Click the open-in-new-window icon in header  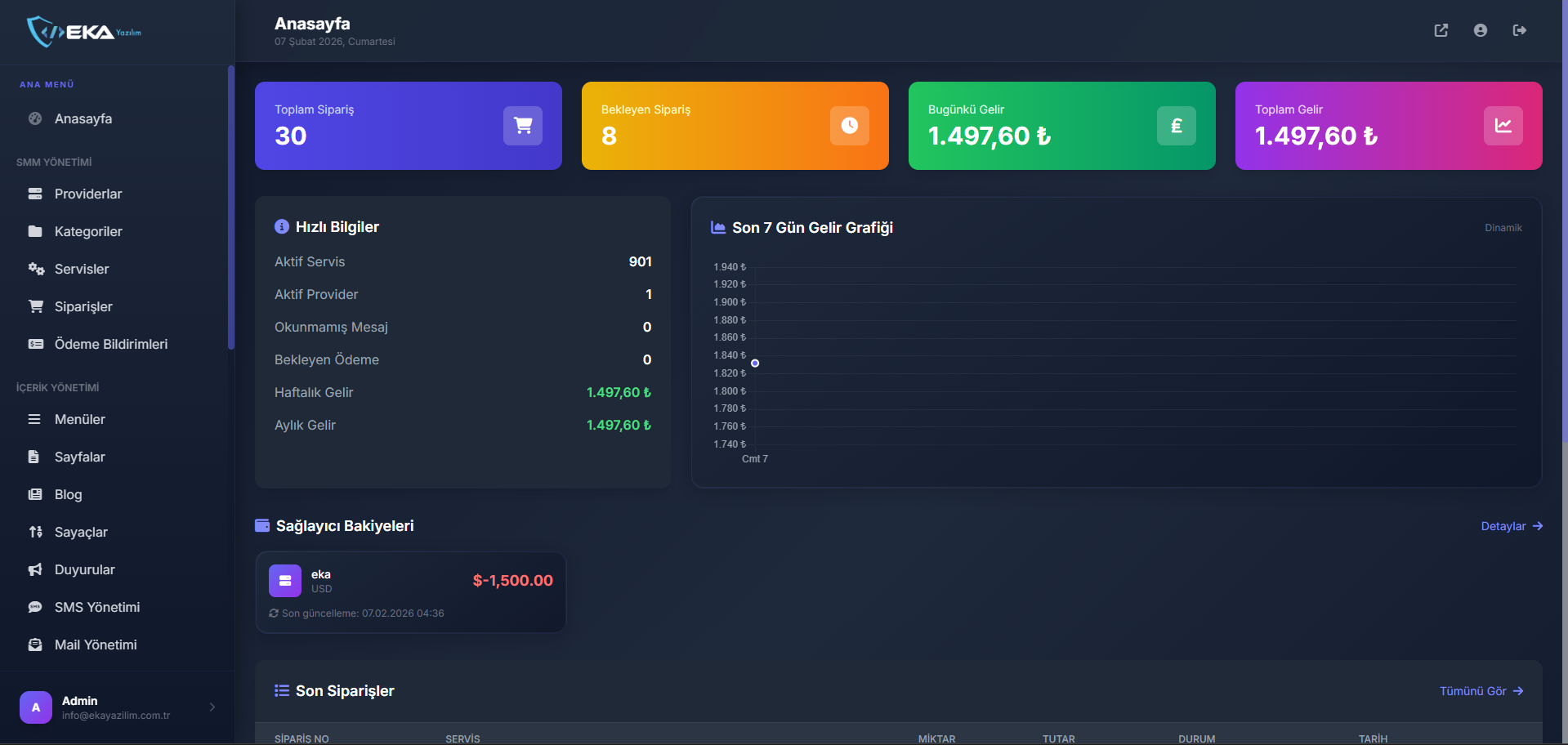(x=1441, y=30)
